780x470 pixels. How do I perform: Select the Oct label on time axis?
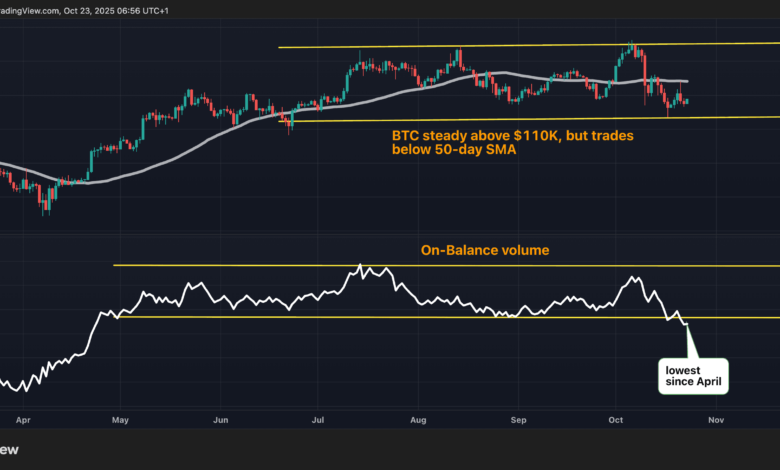coord(614,421)
